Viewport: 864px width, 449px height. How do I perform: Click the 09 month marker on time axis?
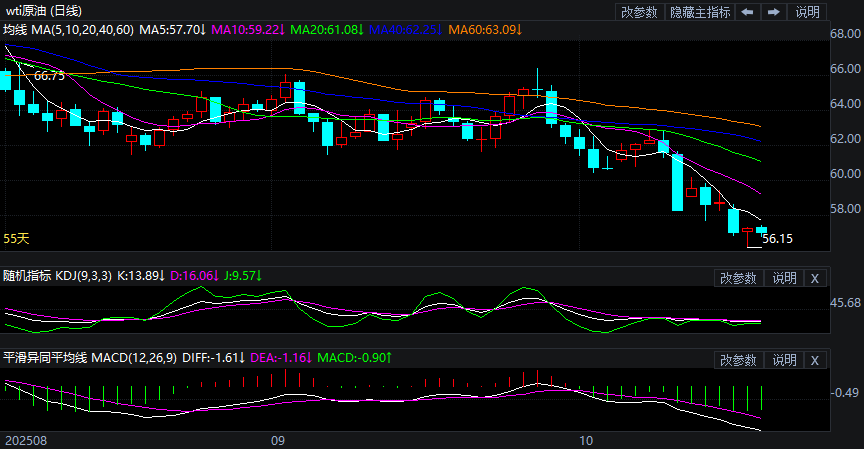pos(278,440)
